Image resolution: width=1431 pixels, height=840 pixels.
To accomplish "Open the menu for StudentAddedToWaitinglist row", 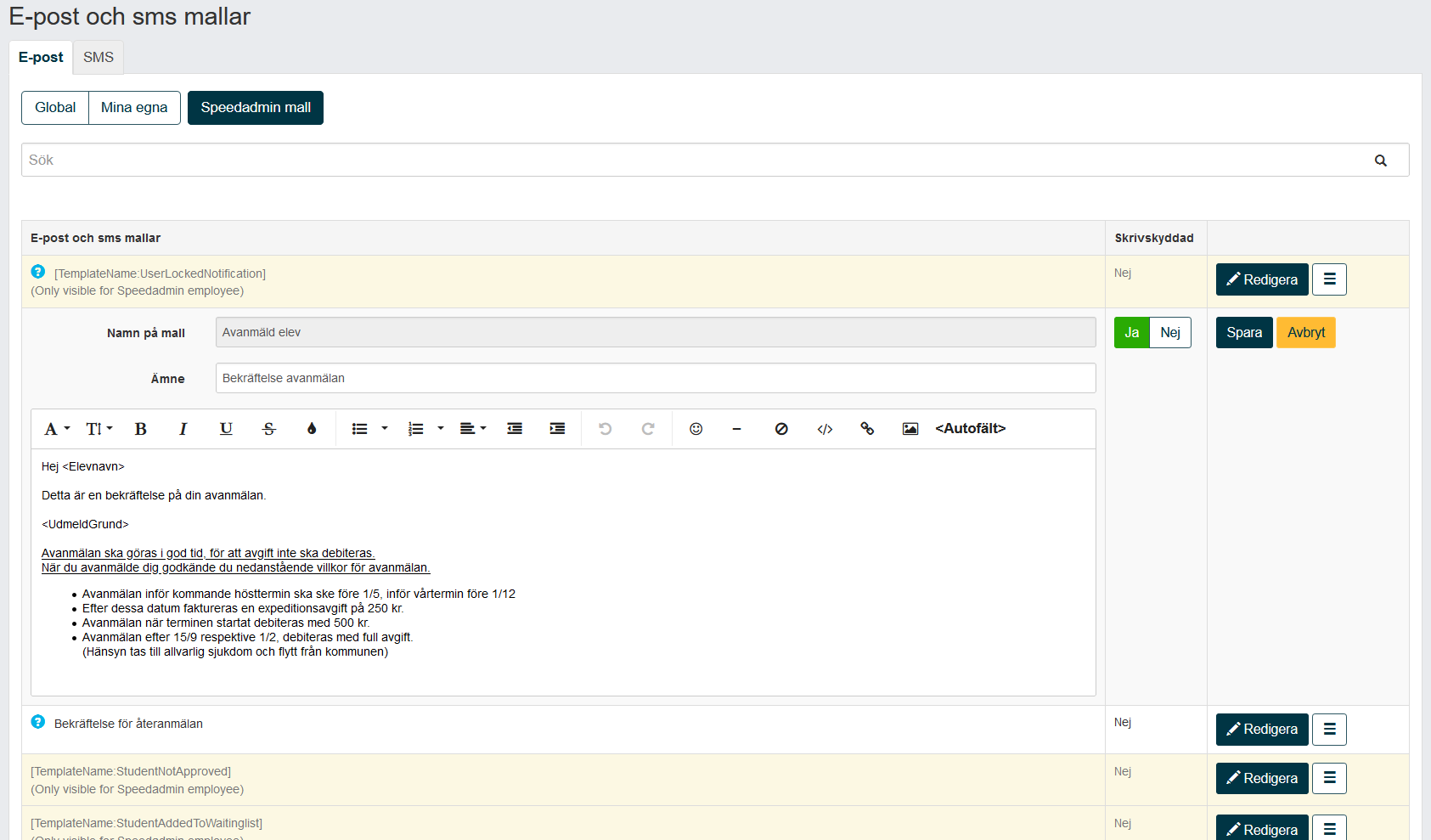I will (x=1329, y=830).
